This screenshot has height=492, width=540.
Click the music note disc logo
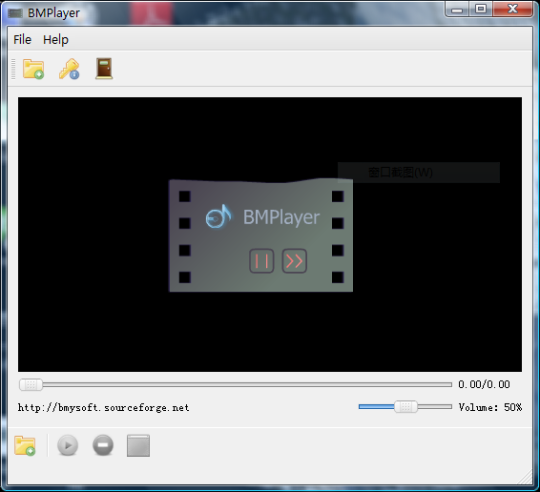point(218,216)
